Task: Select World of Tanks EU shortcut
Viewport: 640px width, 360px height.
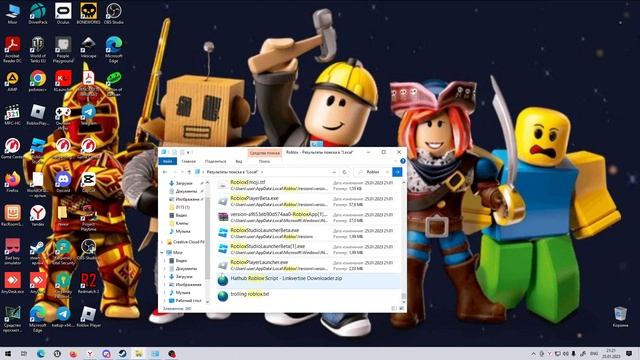Action: [38, 49]
